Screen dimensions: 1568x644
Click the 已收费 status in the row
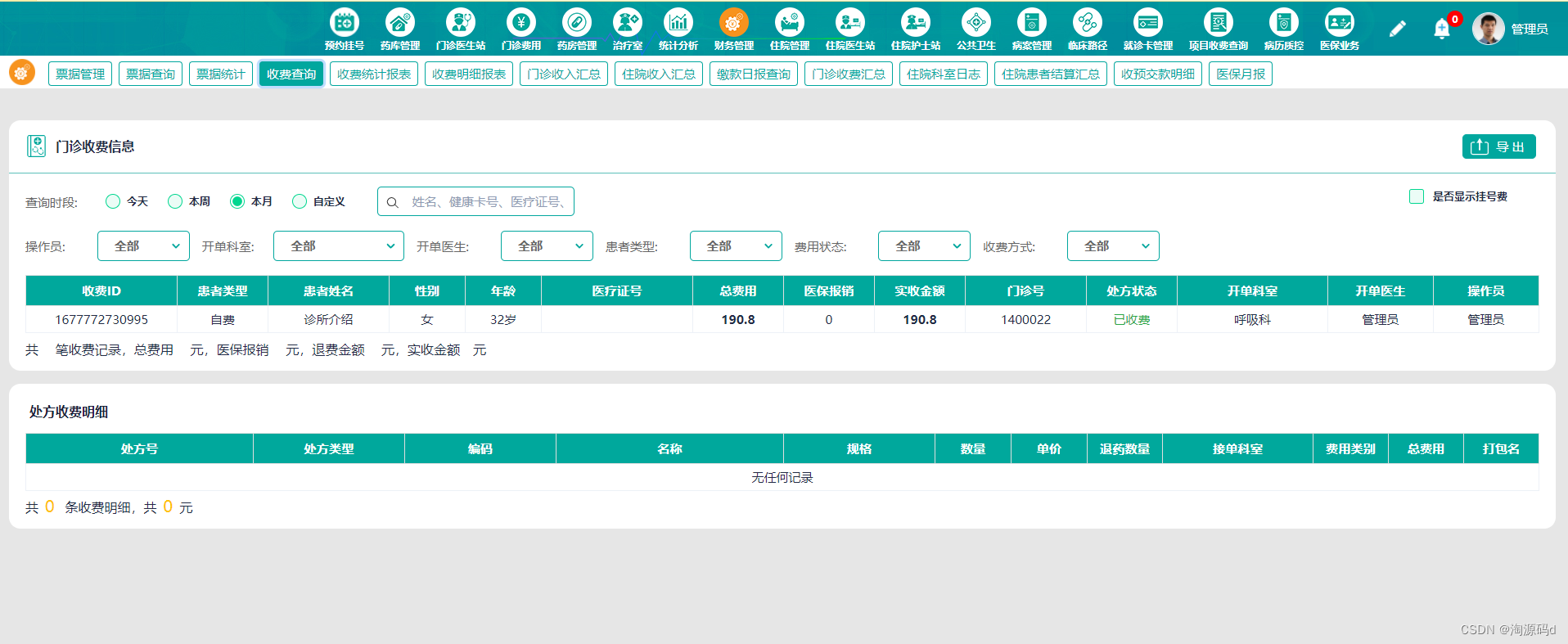[x=1132, y=319]
